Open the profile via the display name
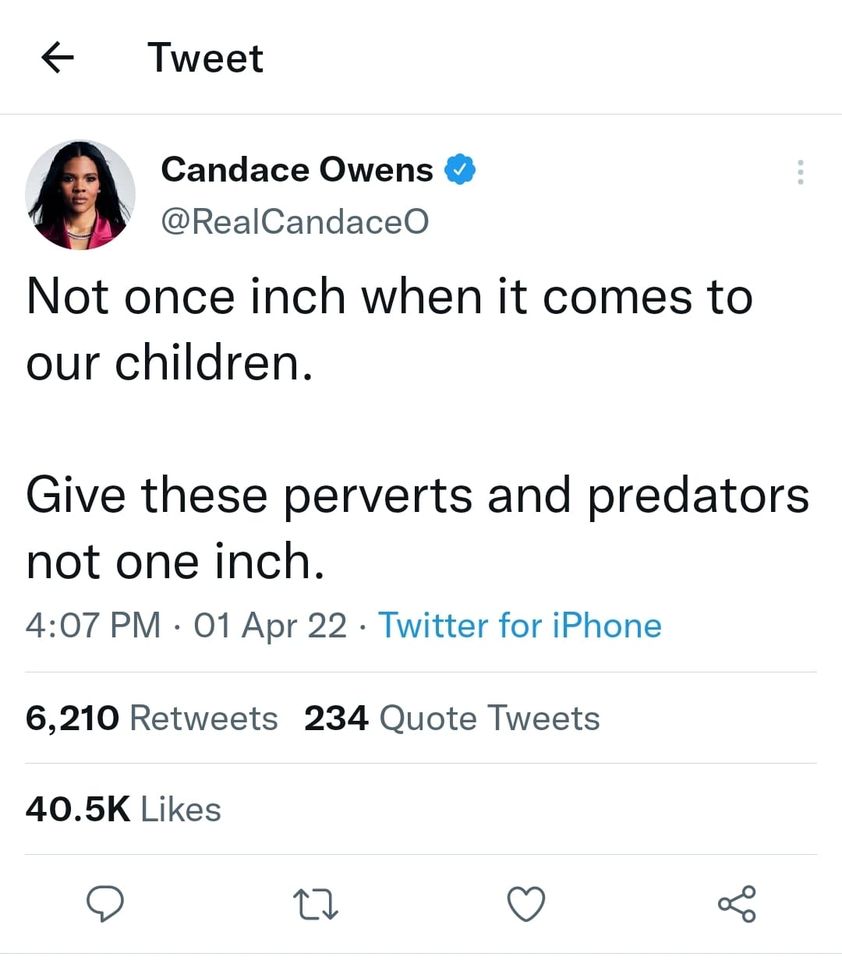Viewport: 842px width, 960px height. (x=297, y=170)
